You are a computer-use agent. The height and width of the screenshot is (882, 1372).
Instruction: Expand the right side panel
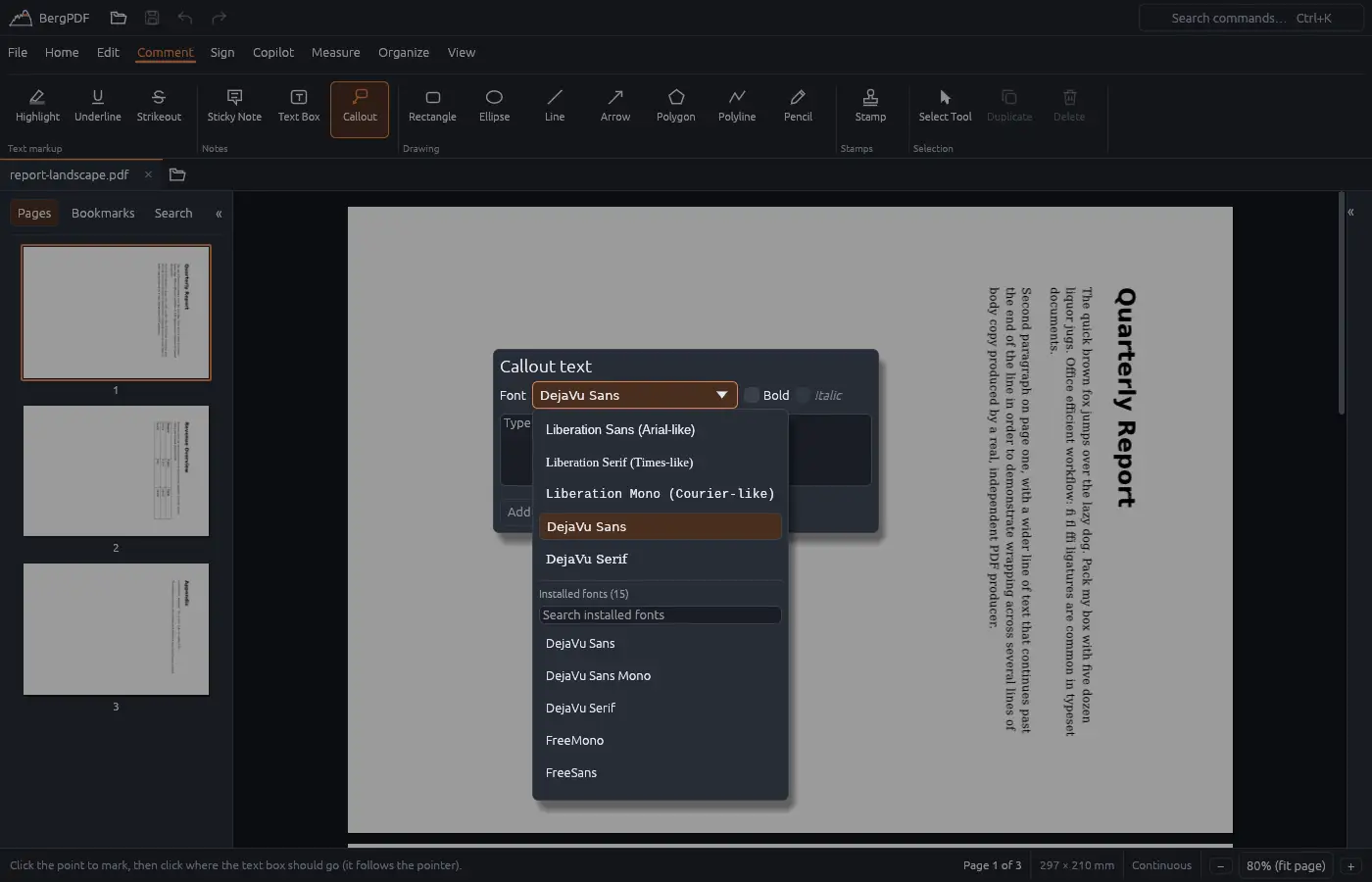1350,212
